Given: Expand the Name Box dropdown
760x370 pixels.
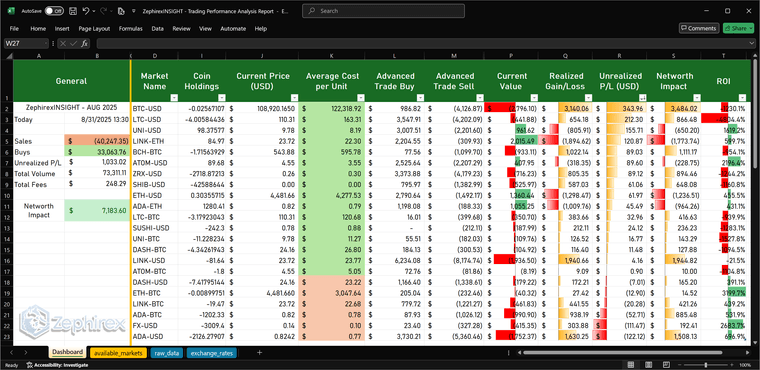Looking at the screenshot, I should click(x=46, y=44).
